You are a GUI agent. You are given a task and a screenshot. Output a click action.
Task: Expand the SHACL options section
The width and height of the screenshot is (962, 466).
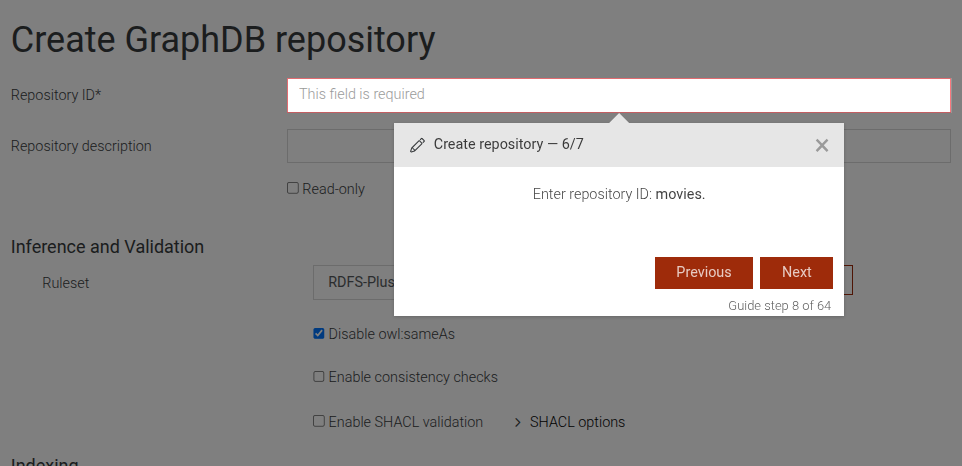[x=570, y=422]
